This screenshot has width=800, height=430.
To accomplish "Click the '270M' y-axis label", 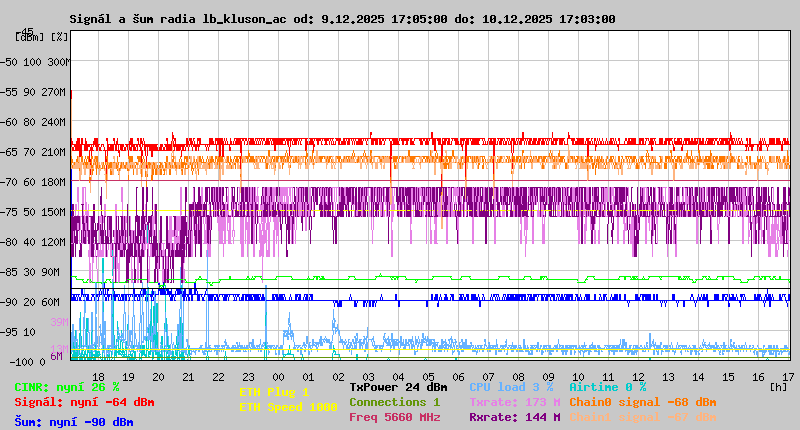I will point(57,92).
